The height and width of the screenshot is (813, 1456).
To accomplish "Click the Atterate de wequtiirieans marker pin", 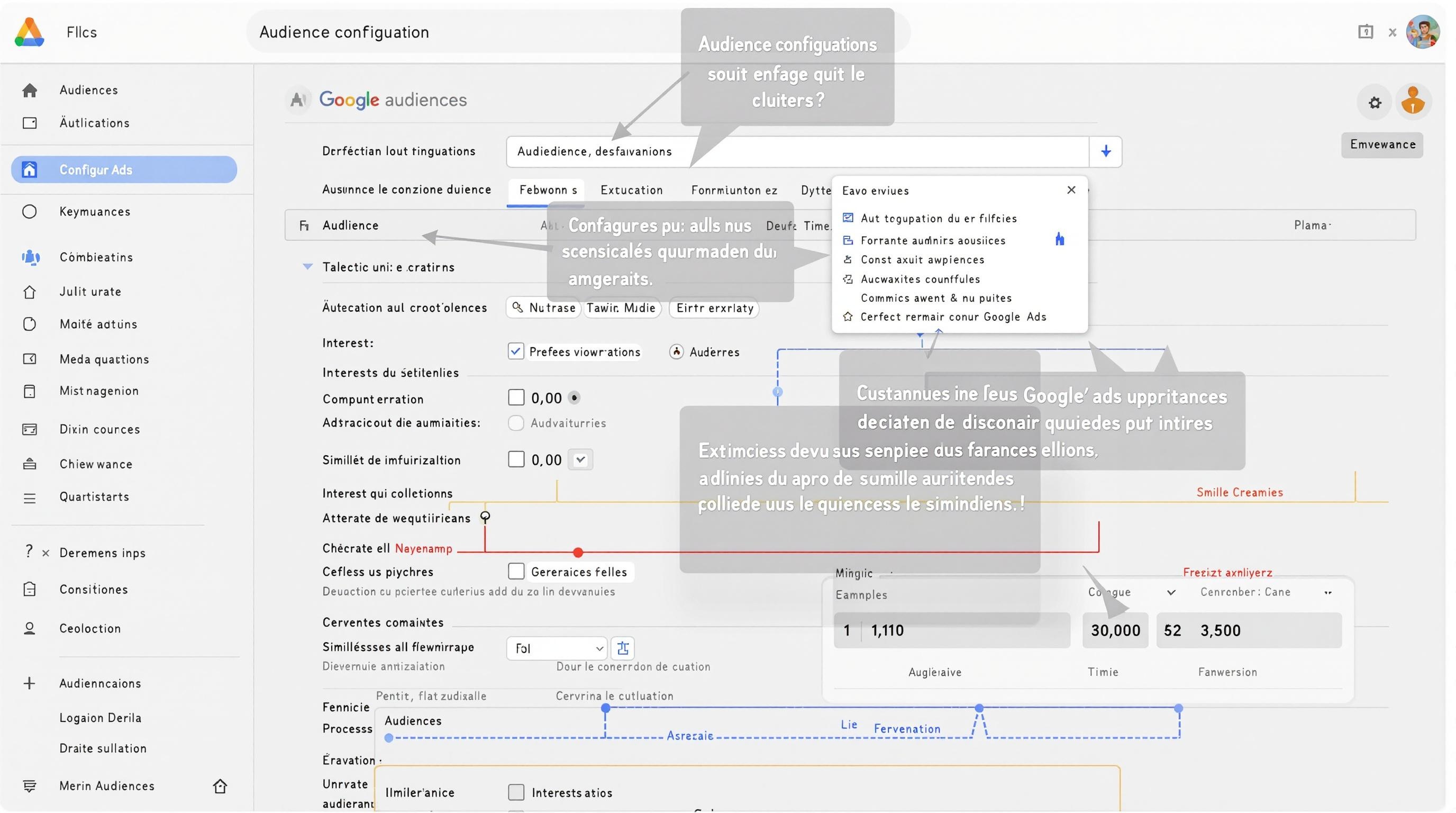I will (485, 516).
